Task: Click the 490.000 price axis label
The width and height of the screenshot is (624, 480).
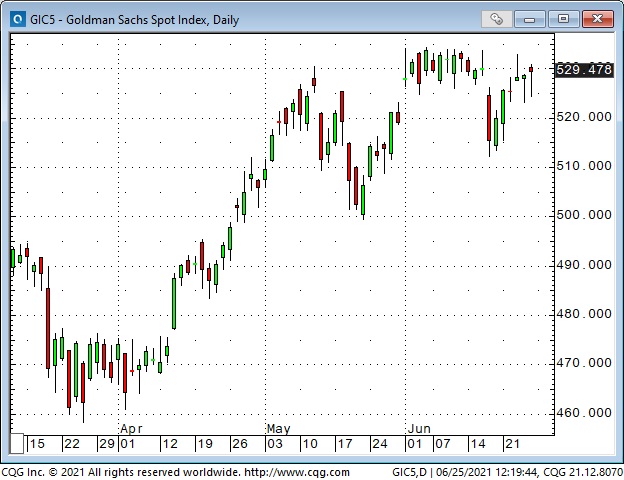Action: coord(584,265)
